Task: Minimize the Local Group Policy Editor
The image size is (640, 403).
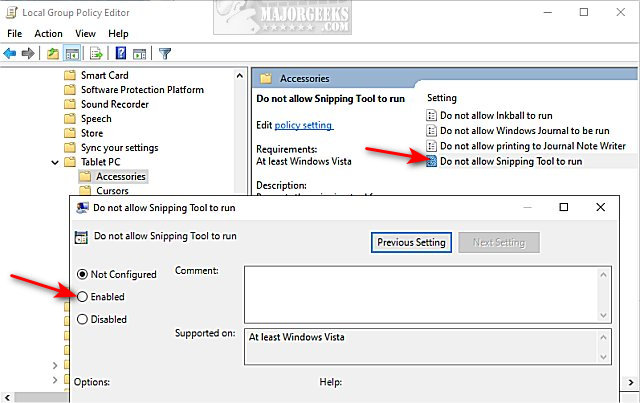Action: [x=548, y=12]
